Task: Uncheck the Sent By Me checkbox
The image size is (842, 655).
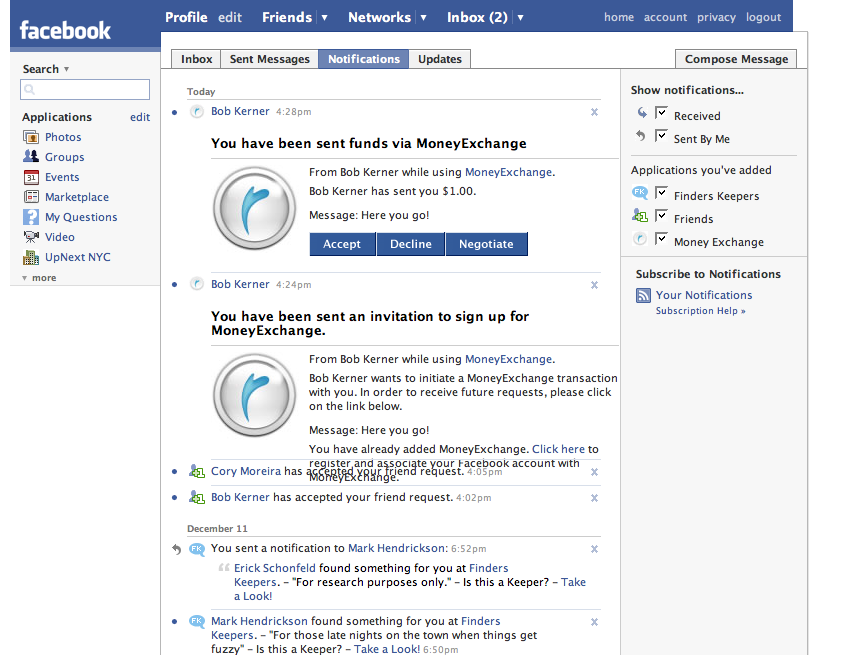Action: click(661, 136)
